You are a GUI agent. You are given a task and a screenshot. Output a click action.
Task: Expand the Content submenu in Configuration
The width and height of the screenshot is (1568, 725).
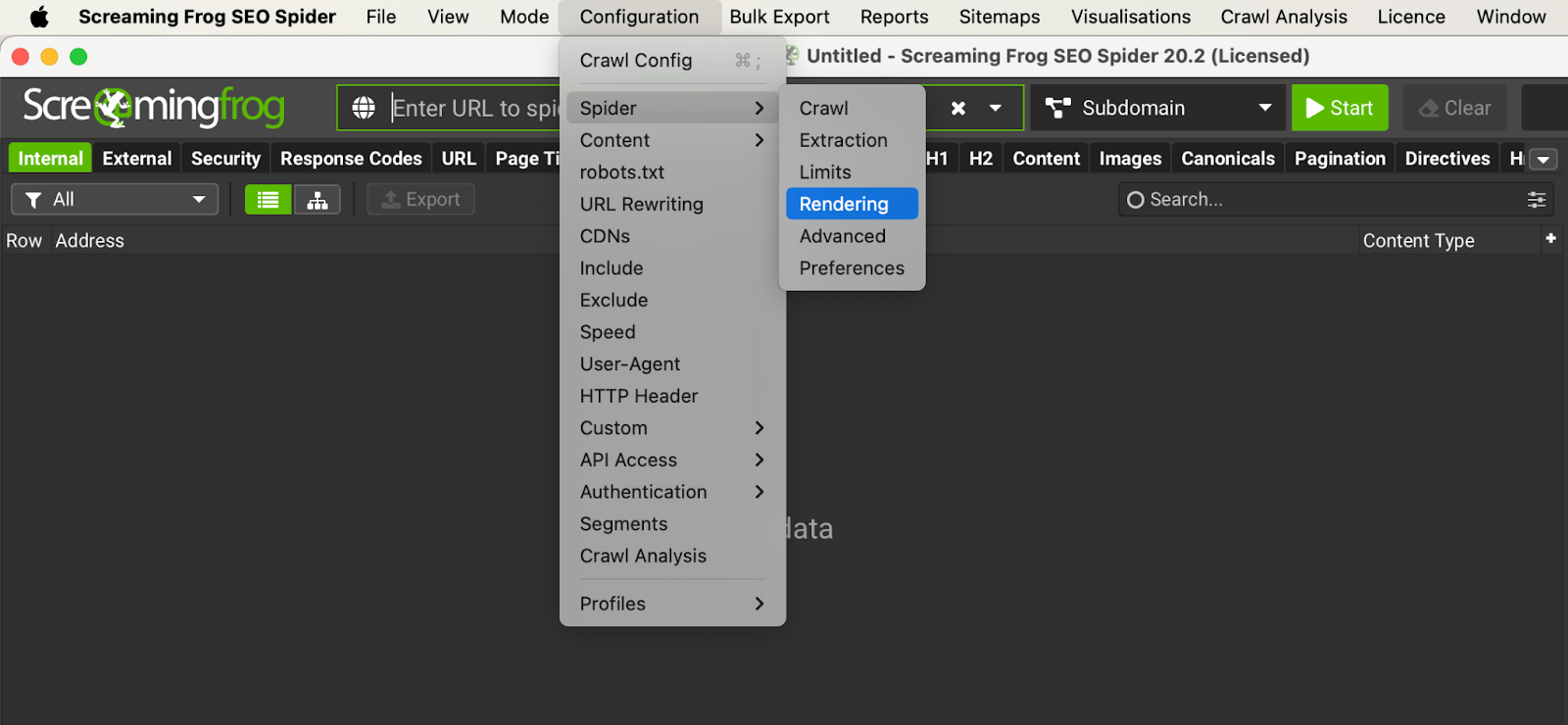click(672, 140)
